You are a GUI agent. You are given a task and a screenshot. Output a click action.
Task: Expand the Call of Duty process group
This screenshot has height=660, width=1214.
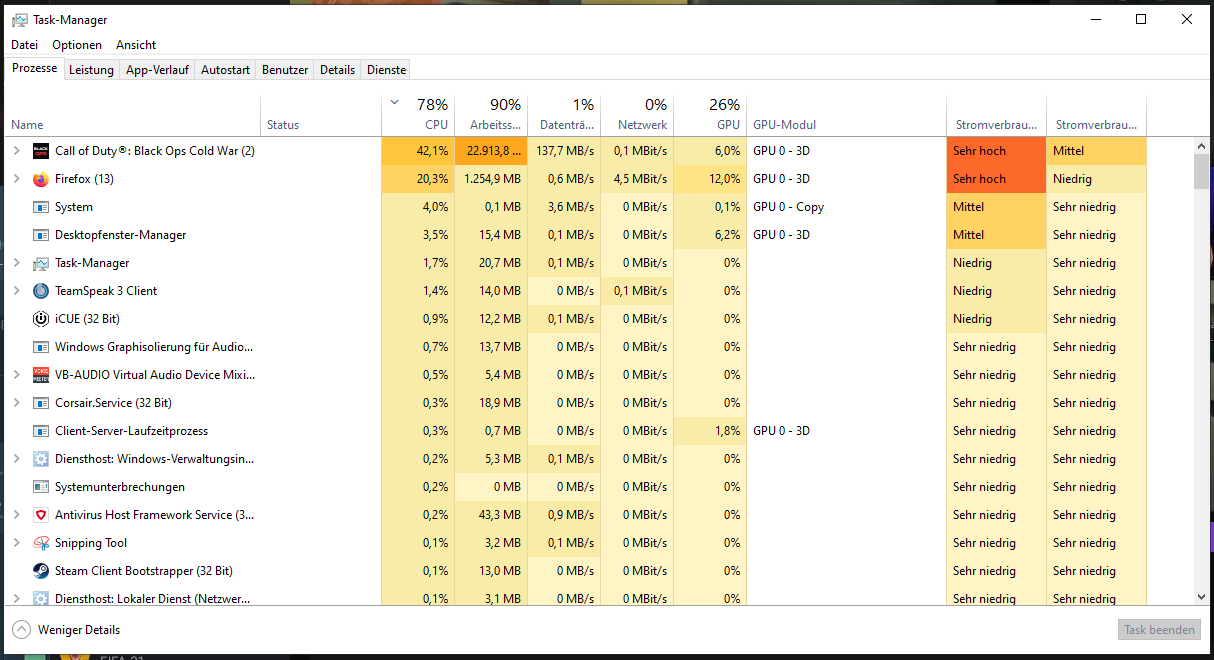[x=16, y=151]
